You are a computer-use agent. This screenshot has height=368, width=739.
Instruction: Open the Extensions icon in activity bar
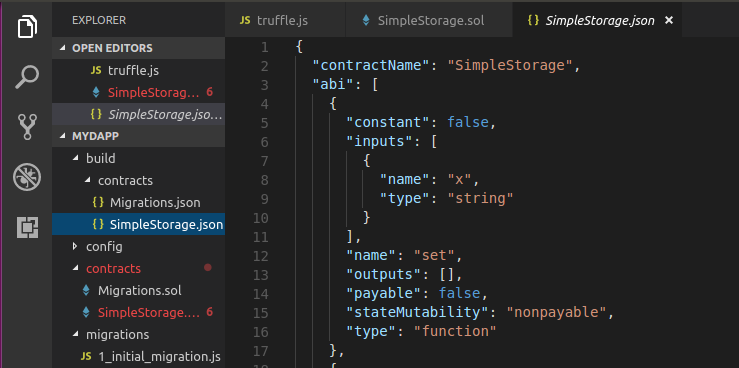(x=27, y=228)
